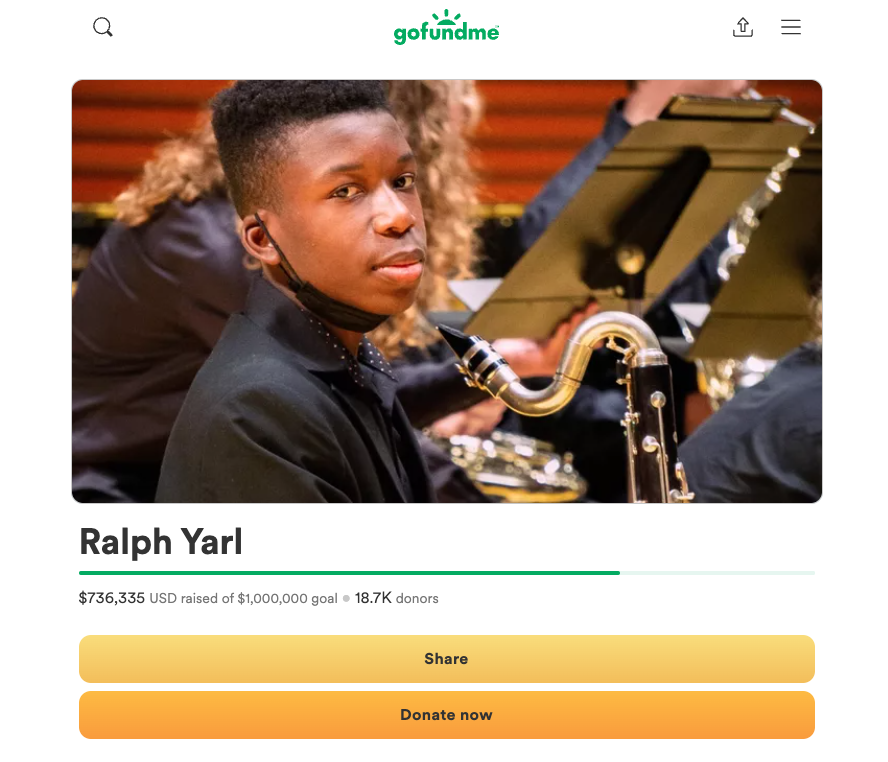Click the word "goal" in fundraiser stats

coord(324,599)
